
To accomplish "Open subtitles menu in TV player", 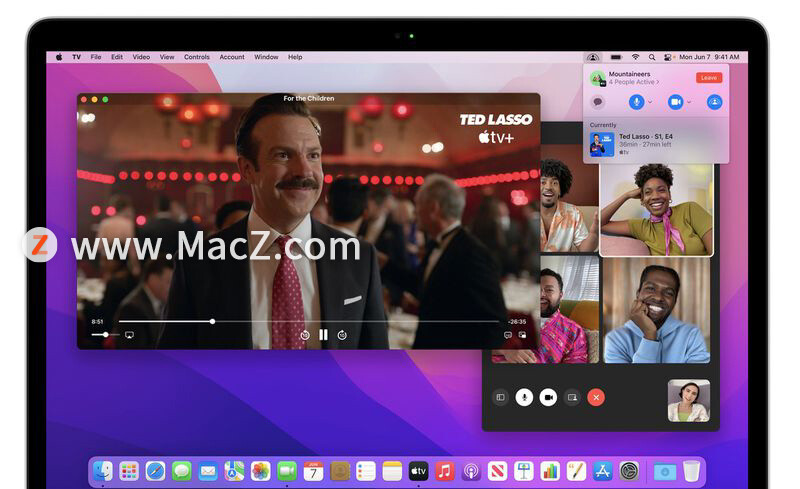I will (x=507, y=335).
